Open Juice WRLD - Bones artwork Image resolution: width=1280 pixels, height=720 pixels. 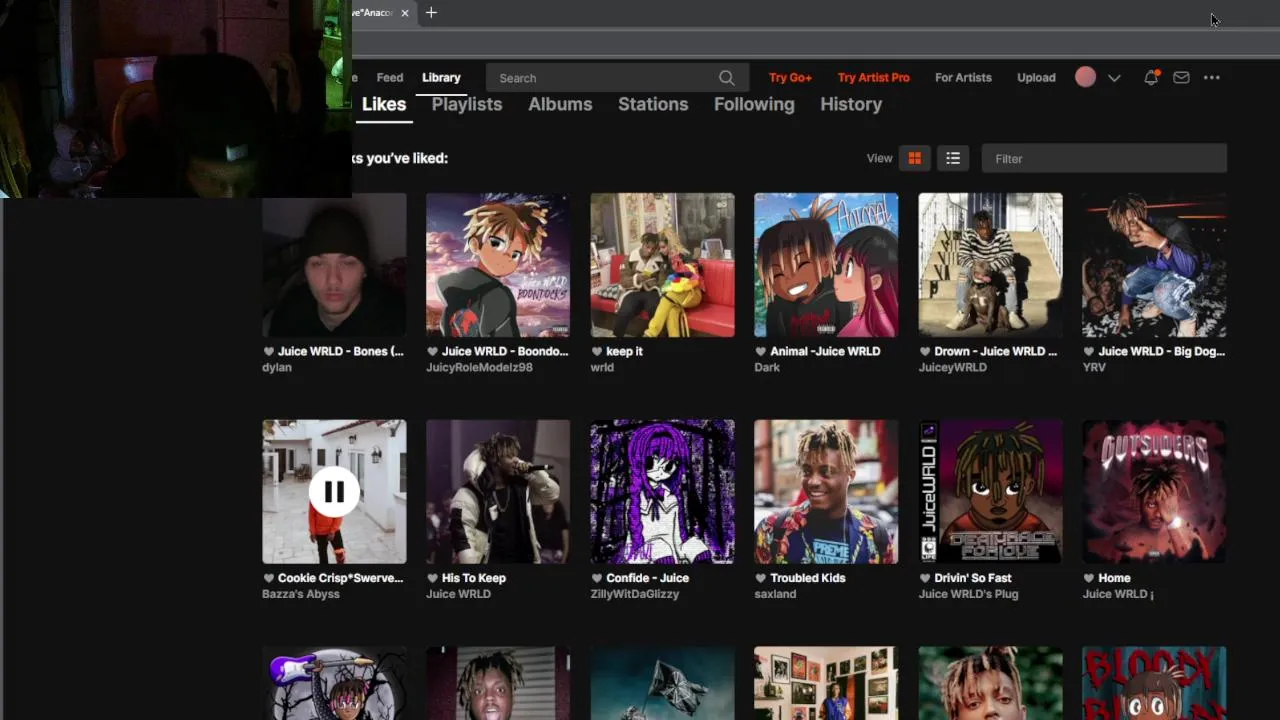click(x=334, y=265)
